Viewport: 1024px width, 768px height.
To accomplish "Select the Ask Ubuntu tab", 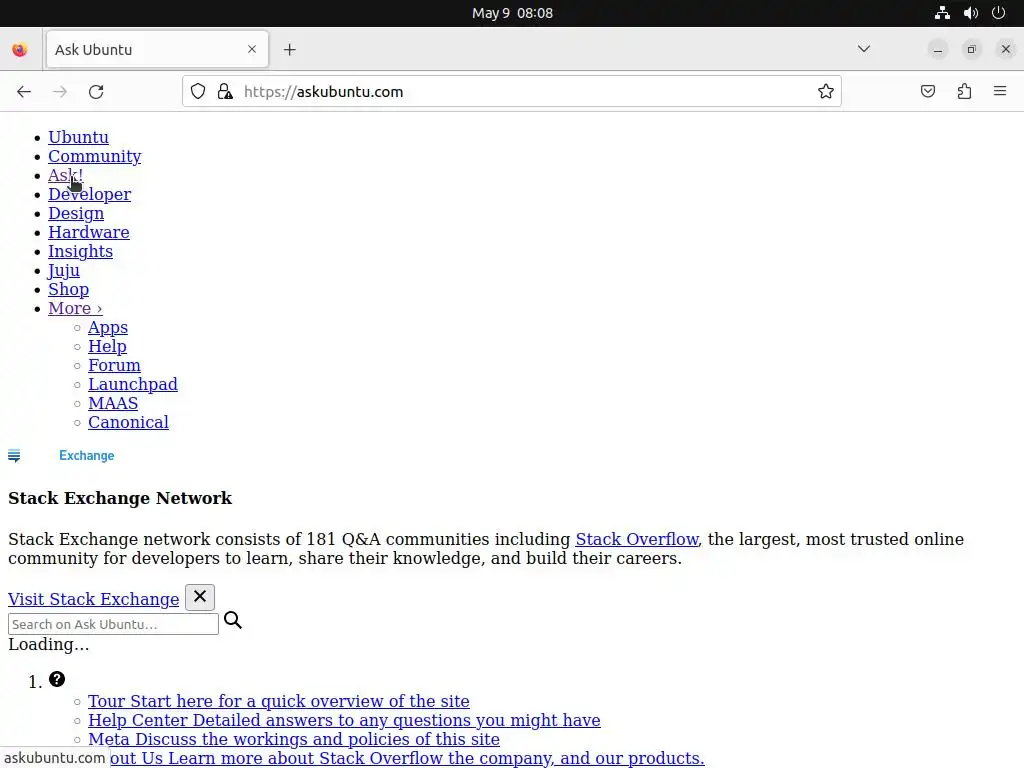I will pyautogui.click(x=157, y=50).
